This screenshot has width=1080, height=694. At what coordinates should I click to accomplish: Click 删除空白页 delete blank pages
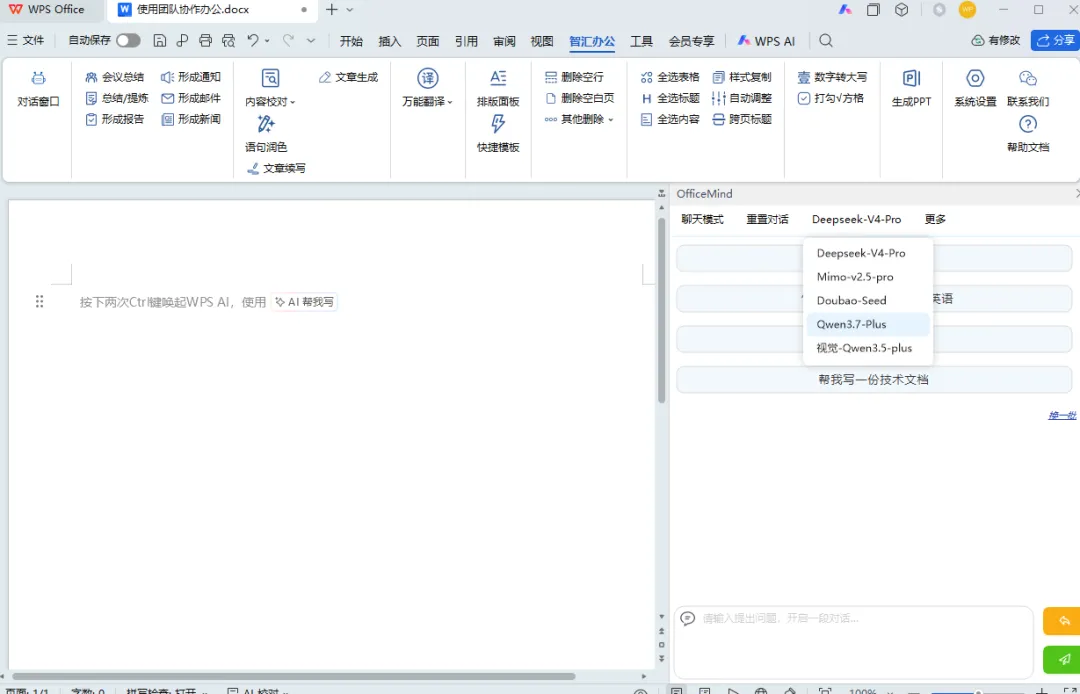click(579, 98)
